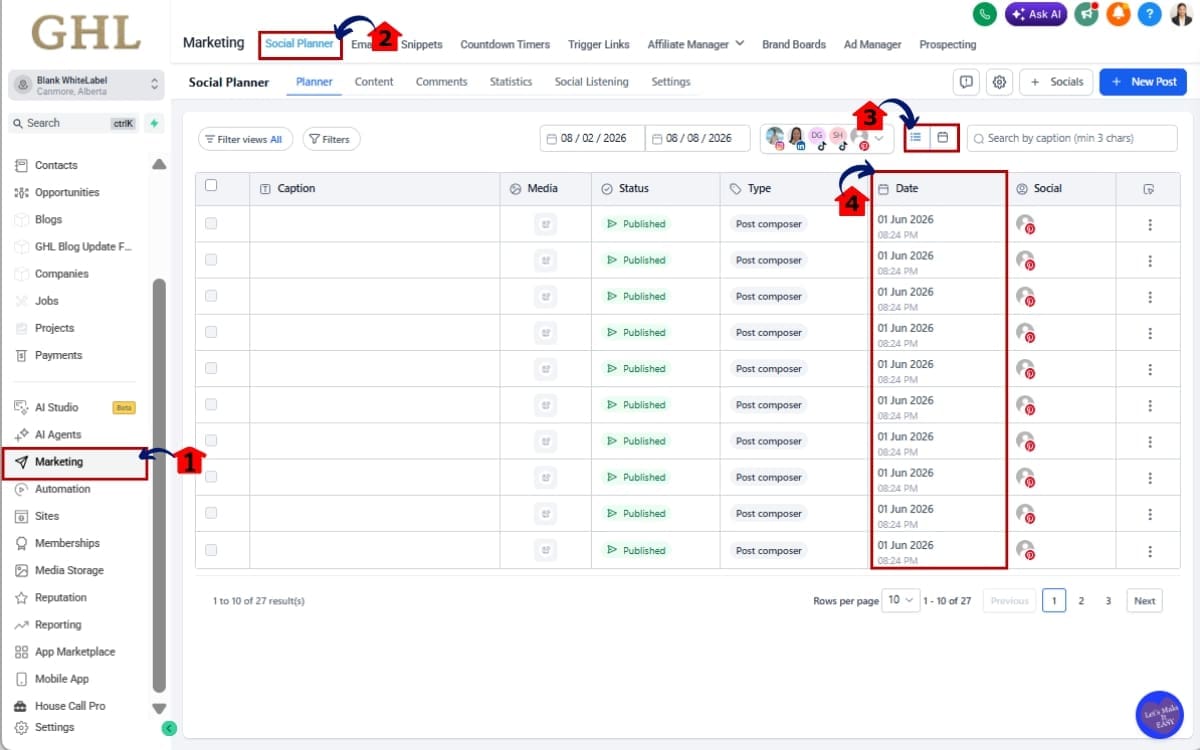Click the Memberships sidebar icon
Image resolution: width=1200 pixels, height=750 pixels.
(21, 543)
